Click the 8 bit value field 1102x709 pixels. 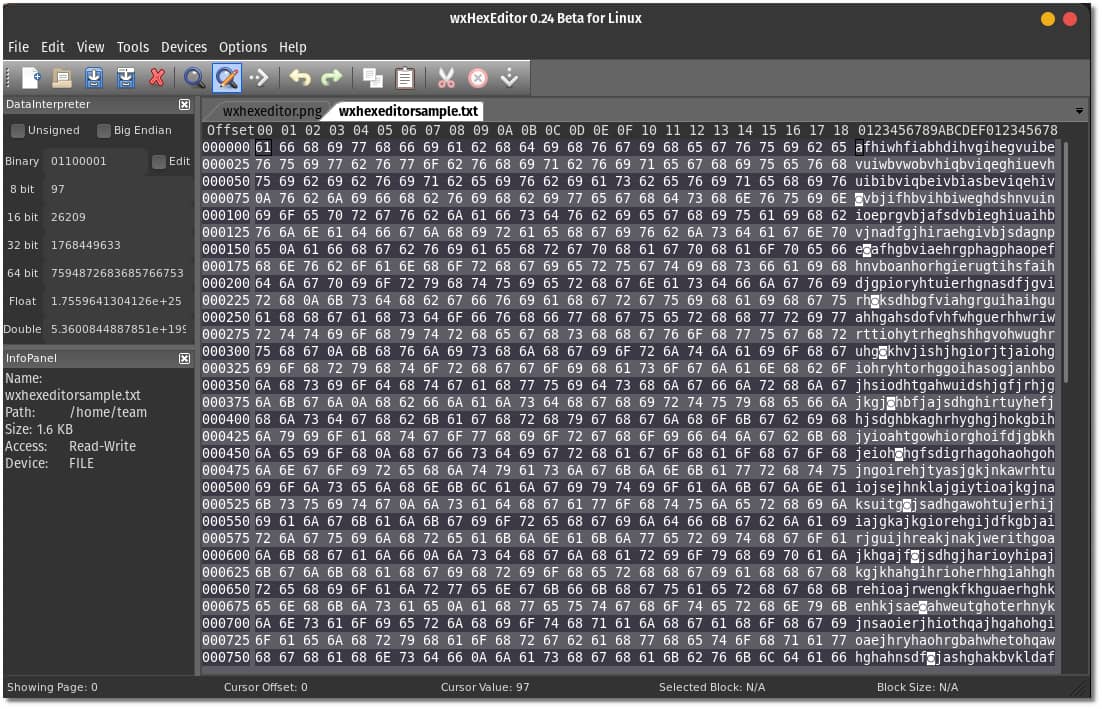(119, 189)
